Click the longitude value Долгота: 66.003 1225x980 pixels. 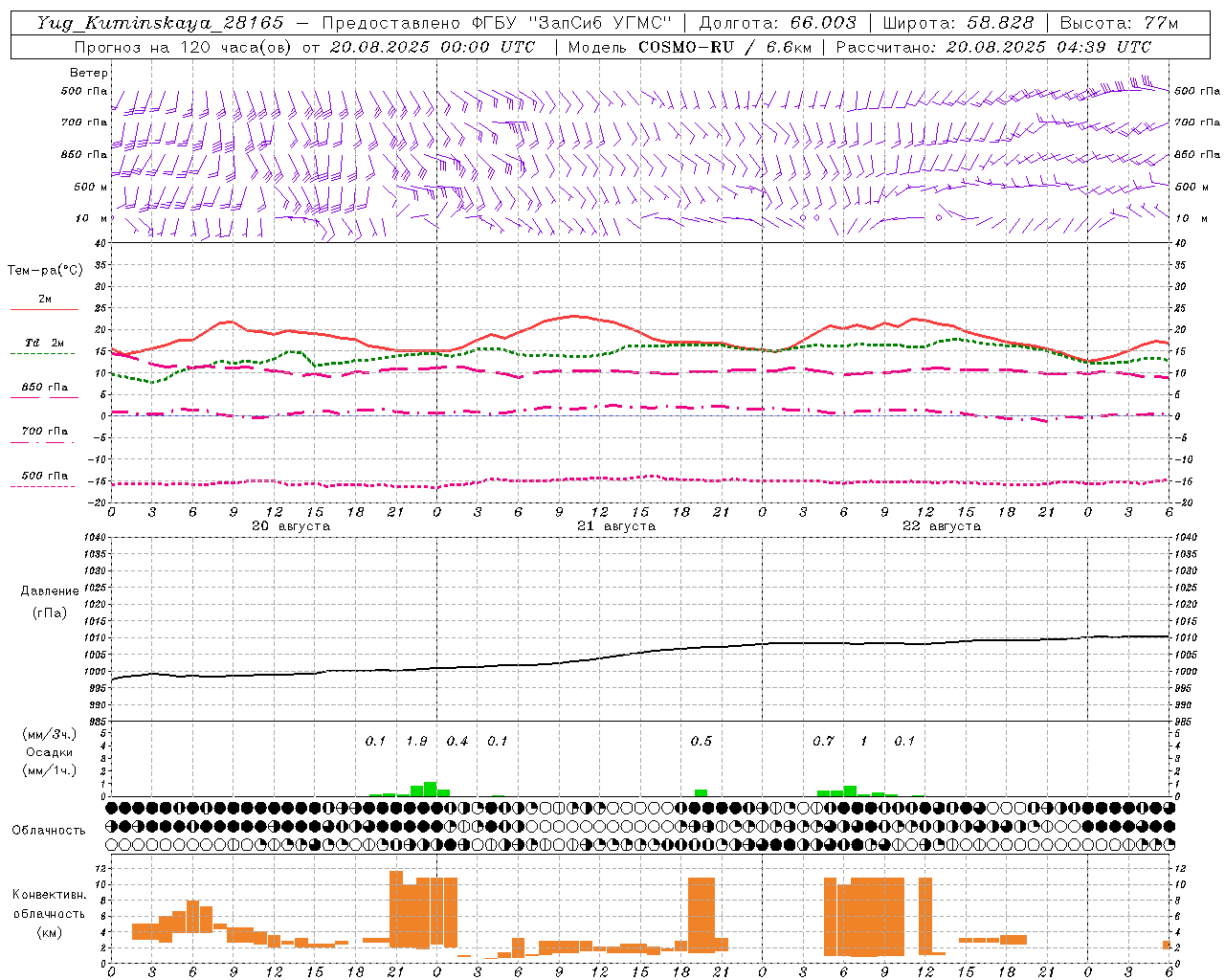(x=777, y=23)
